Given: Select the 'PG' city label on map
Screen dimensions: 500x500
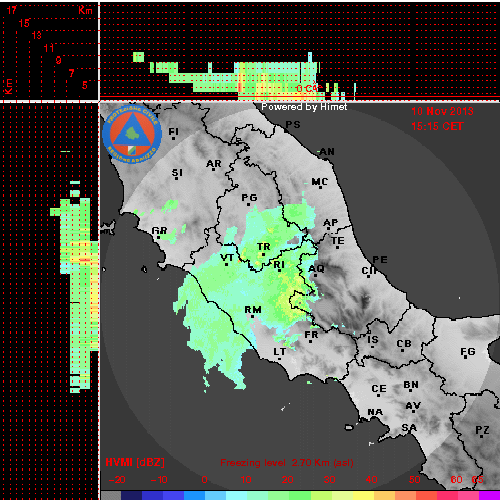Looking at the screenshot, I should click(249, 198).
